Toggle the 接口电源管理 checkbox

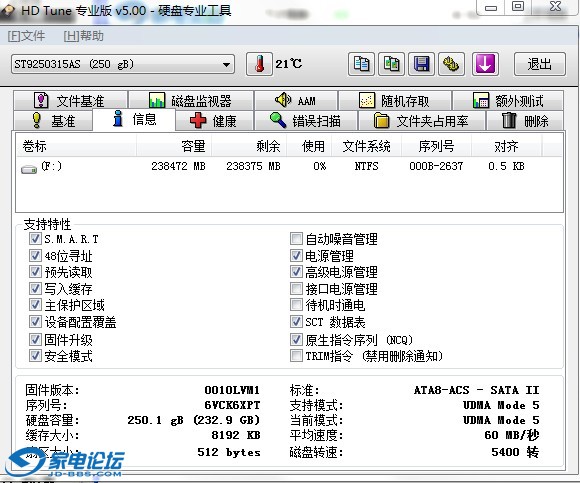pyautogui.click(x=296, y=288)
